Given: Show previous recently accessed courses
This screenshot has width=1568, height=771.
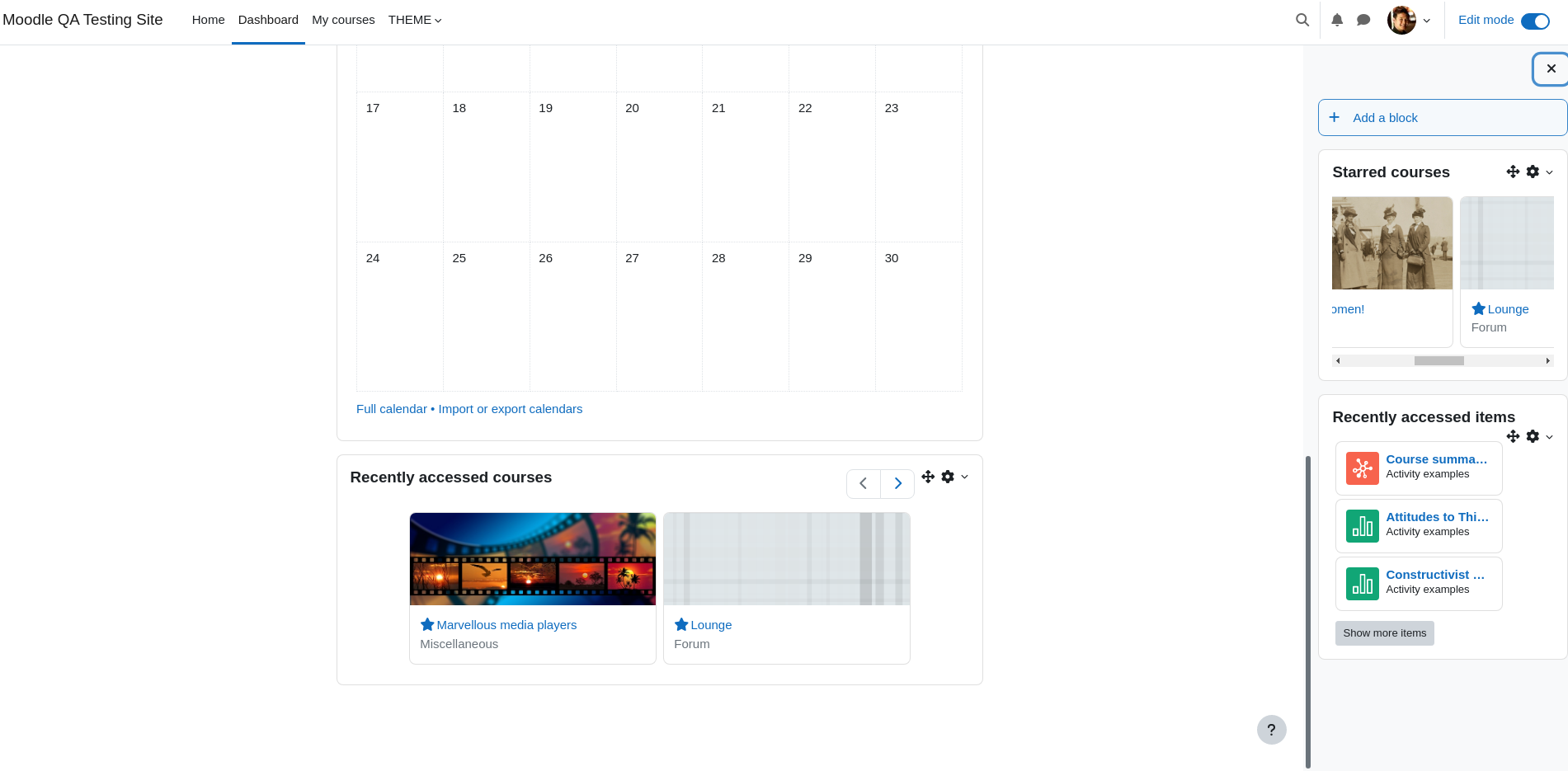Looking at the screenshot, I should 864,484.
